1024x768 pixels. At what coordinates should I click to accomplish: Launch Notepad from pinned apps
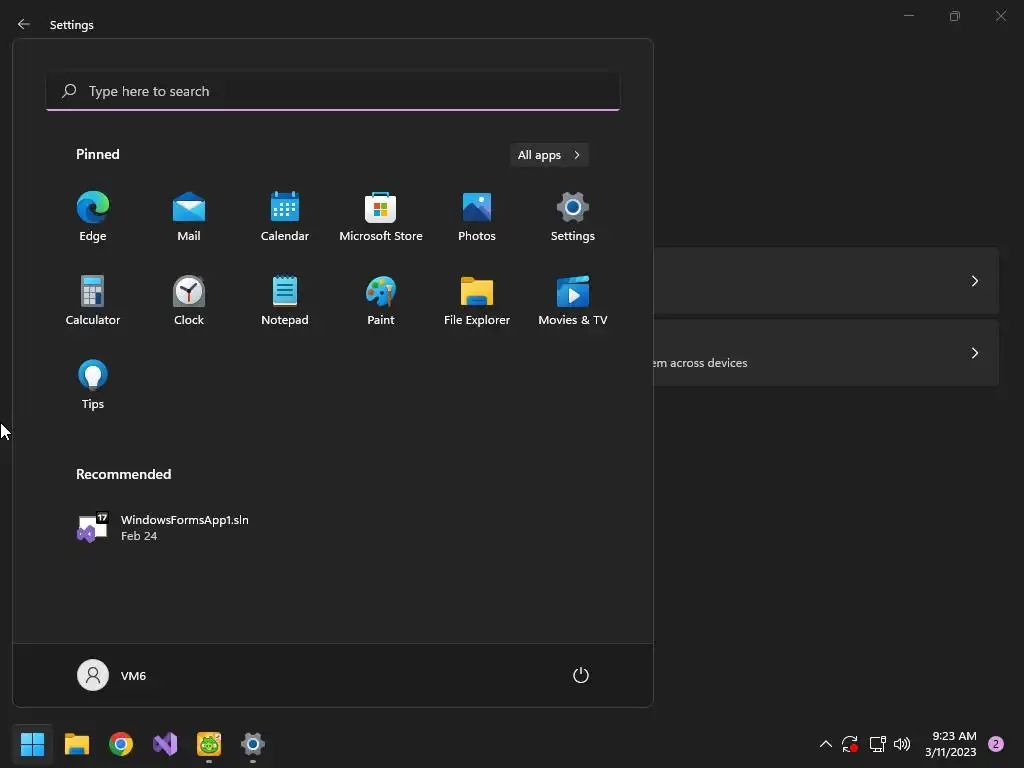(x=285, y=300)
